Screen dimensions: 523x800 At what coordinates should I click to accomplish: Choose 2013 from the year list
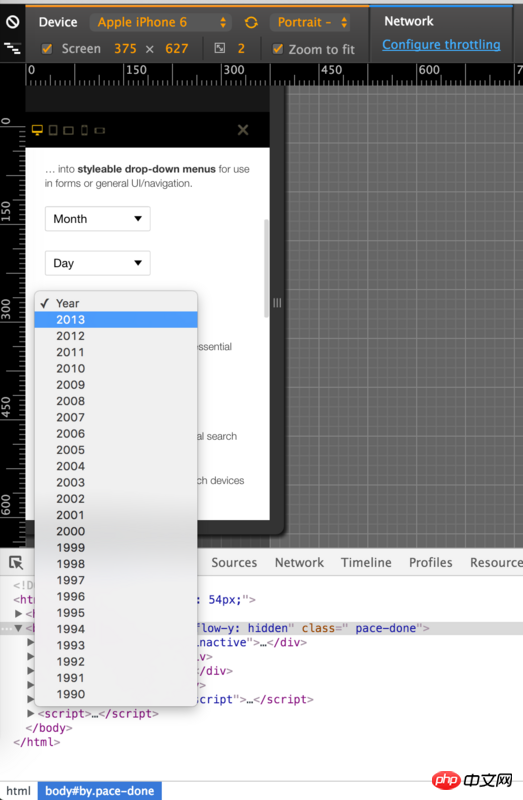[116, 320]
